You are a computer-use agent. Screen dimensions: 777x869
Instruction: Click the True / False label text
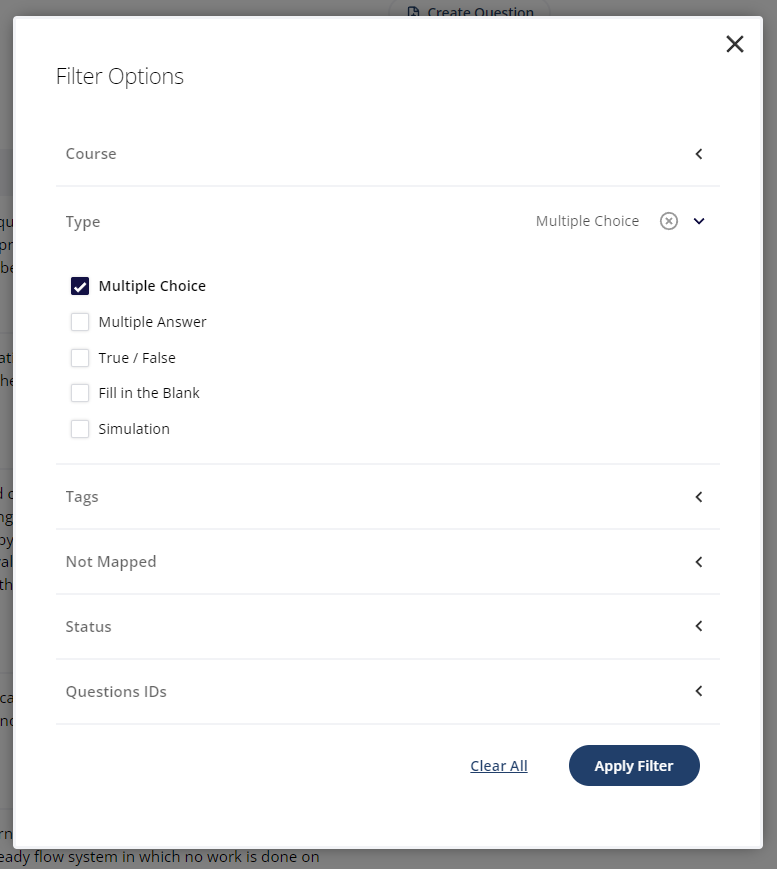[x=137, y=358]
